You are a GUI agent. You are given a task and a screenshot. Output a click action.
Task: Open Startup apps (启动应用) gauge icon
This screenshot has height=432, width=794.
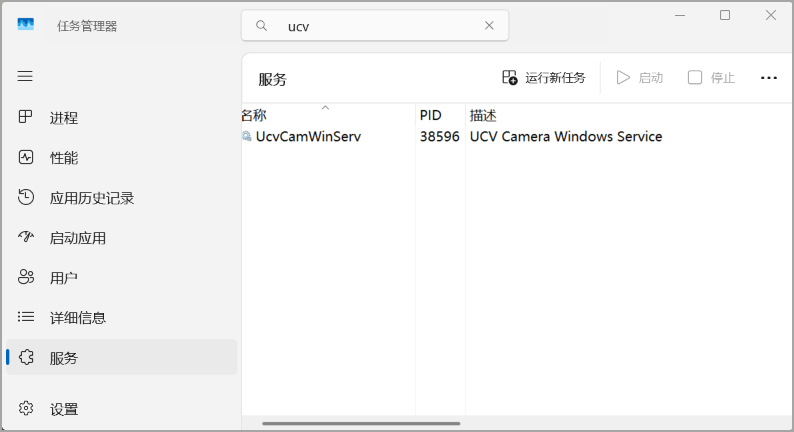26,237
